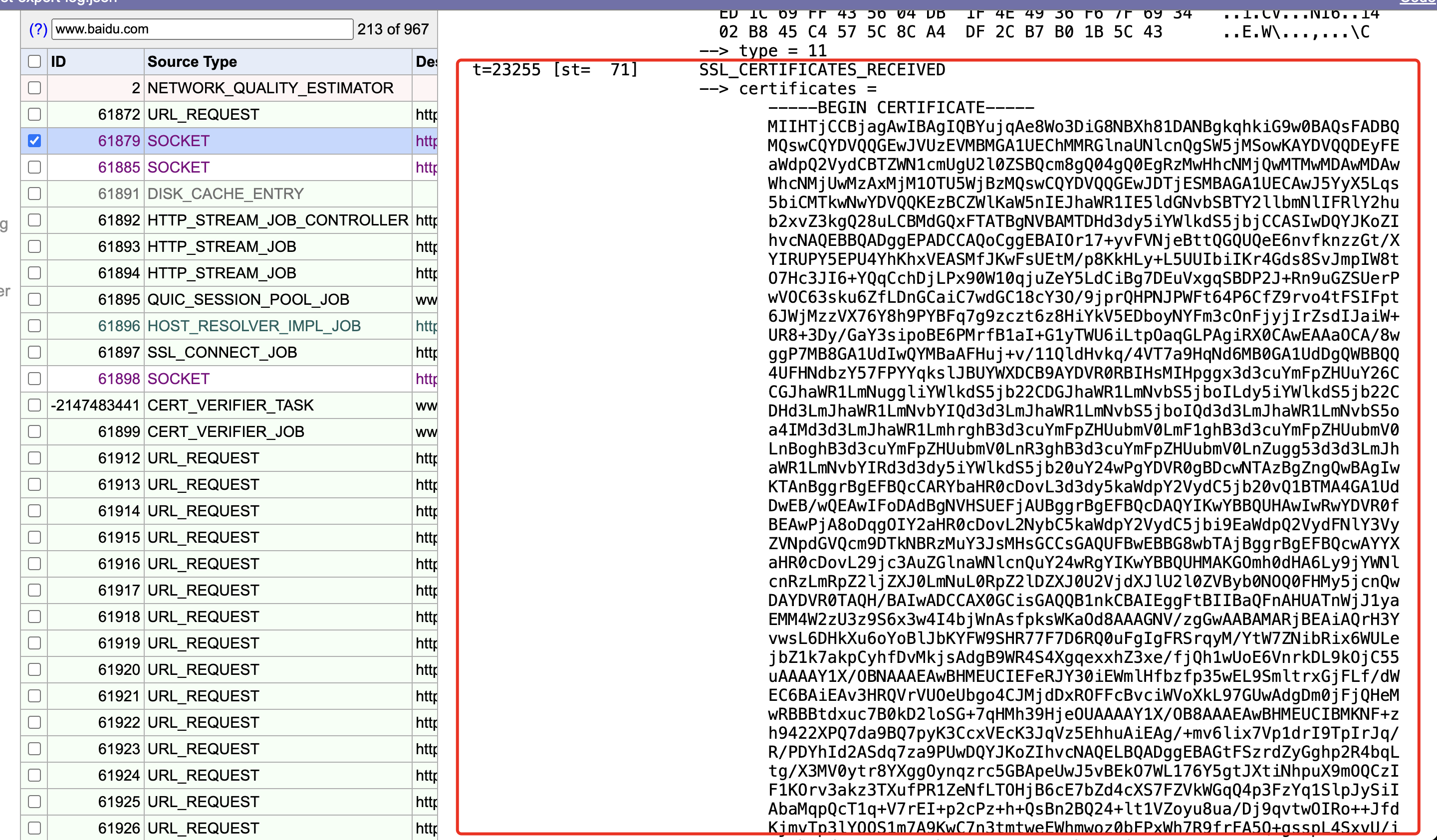Toggle the select-all checkbox in header

pyautogui.click(x=34, y=61)
